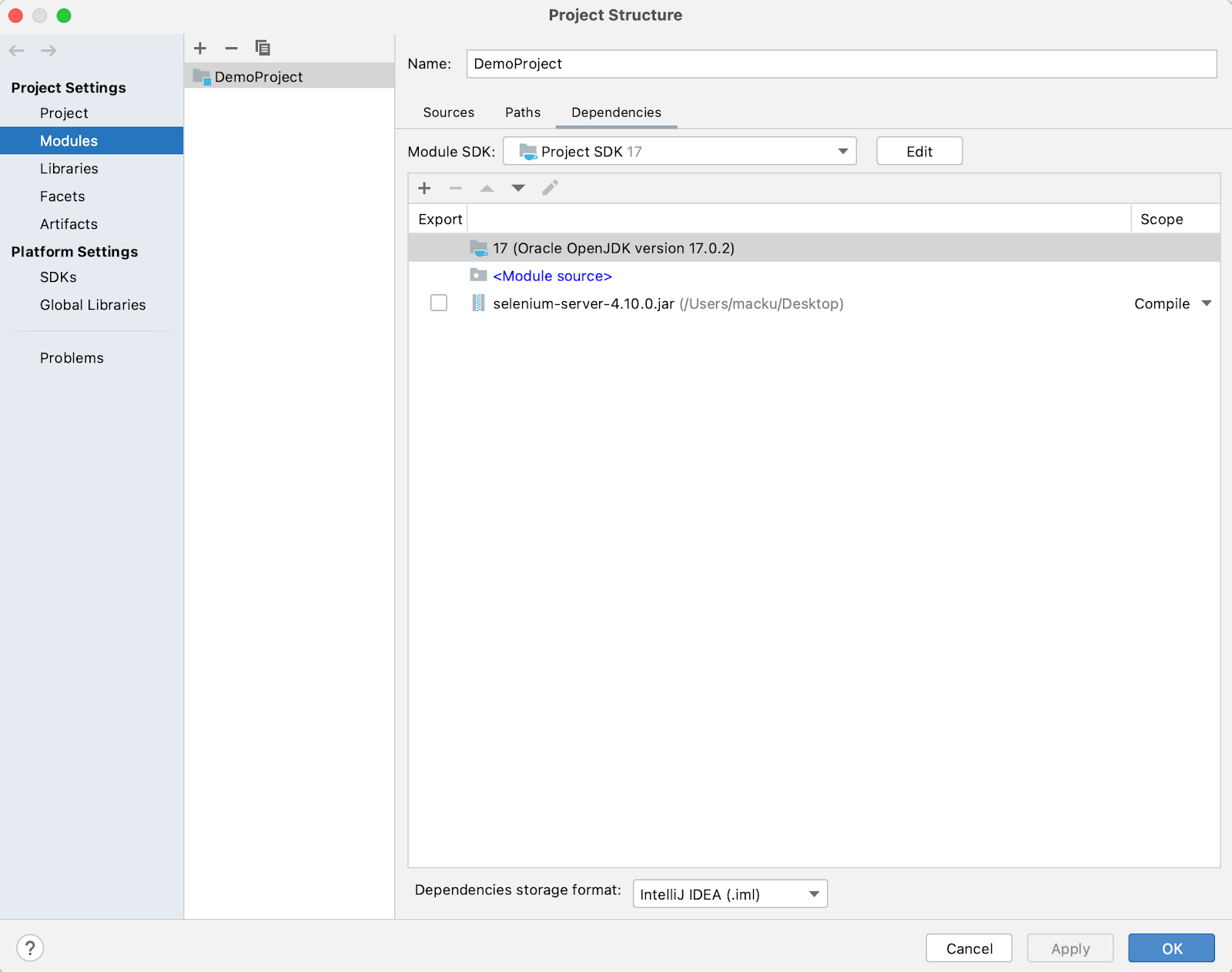This screenshot has width=1232, height=972.
Task: Click the edit dependency pencil icon
Action: pos(550,188)
